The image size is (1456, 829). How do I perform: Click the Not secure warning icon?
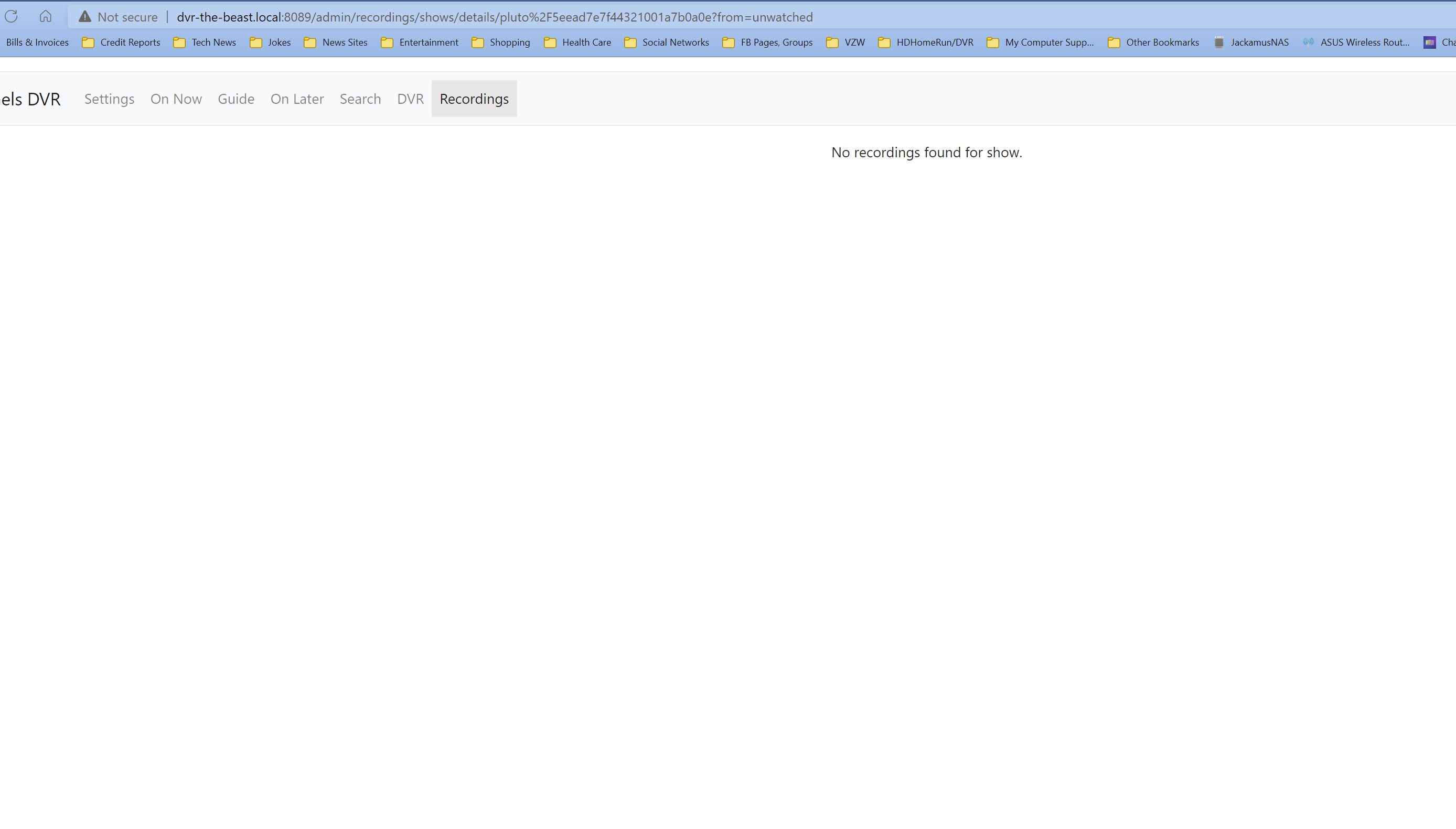point(85,17)
